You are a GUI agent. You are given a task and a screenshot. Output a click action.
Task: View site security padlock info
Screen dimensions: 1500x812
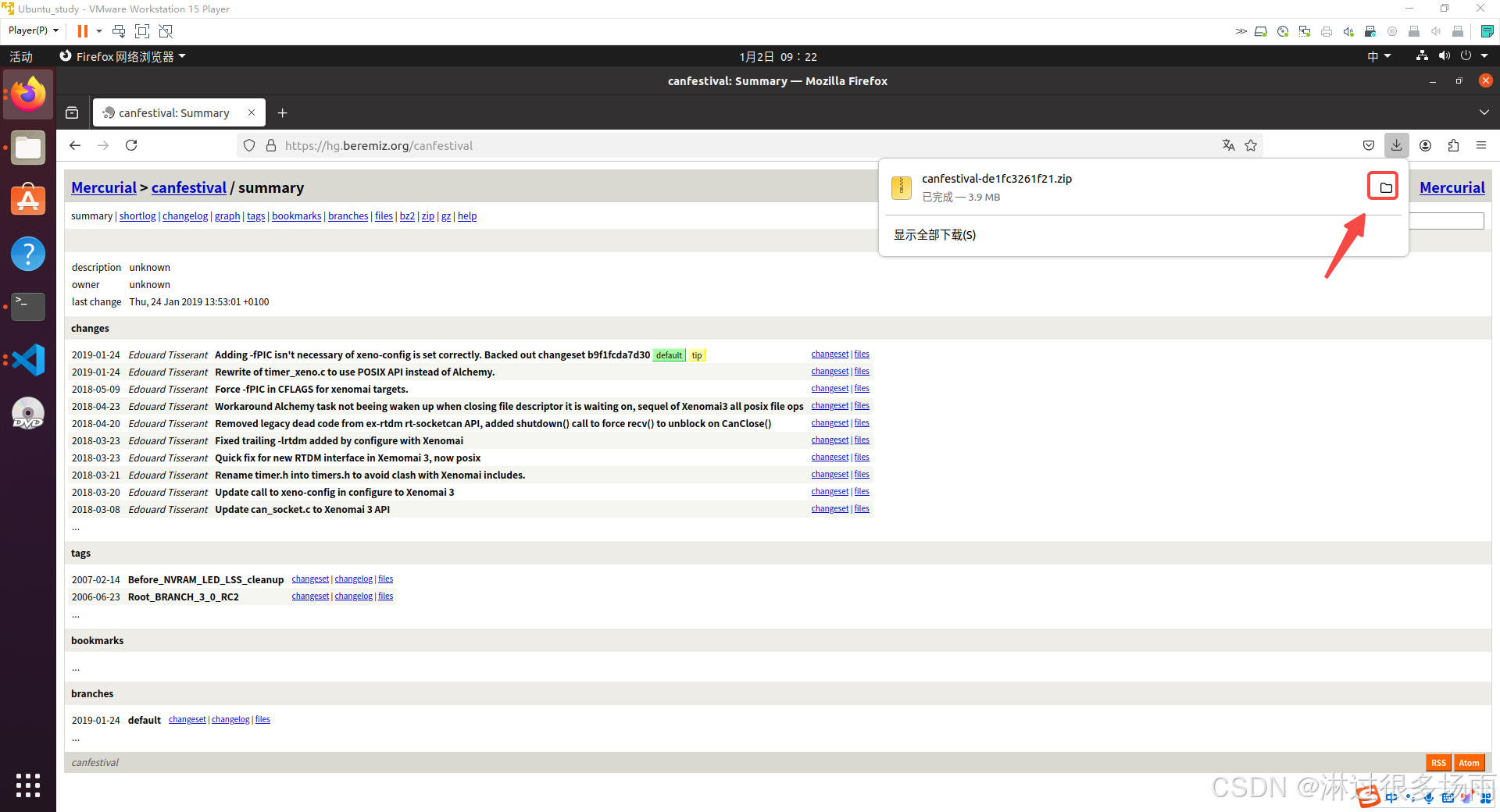pos(271,145)
